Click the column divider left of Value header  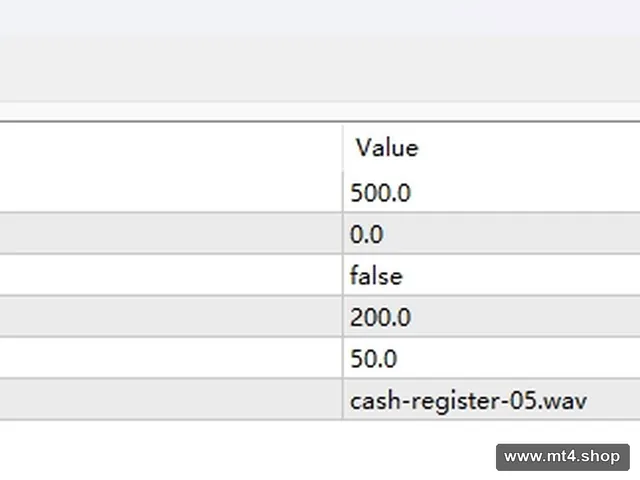343,147
